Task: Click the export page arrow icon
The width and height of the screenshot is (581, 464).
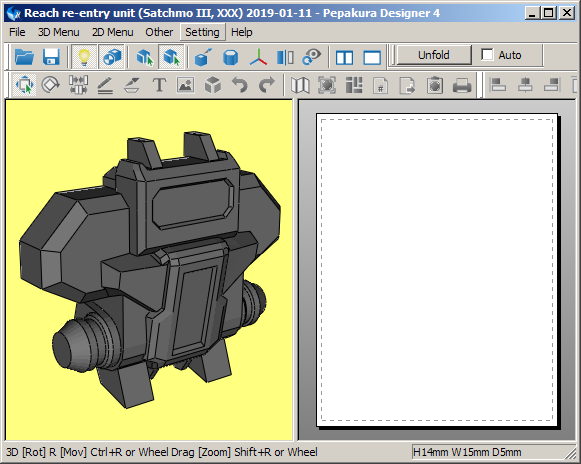Action: click(x=407, y=86)
